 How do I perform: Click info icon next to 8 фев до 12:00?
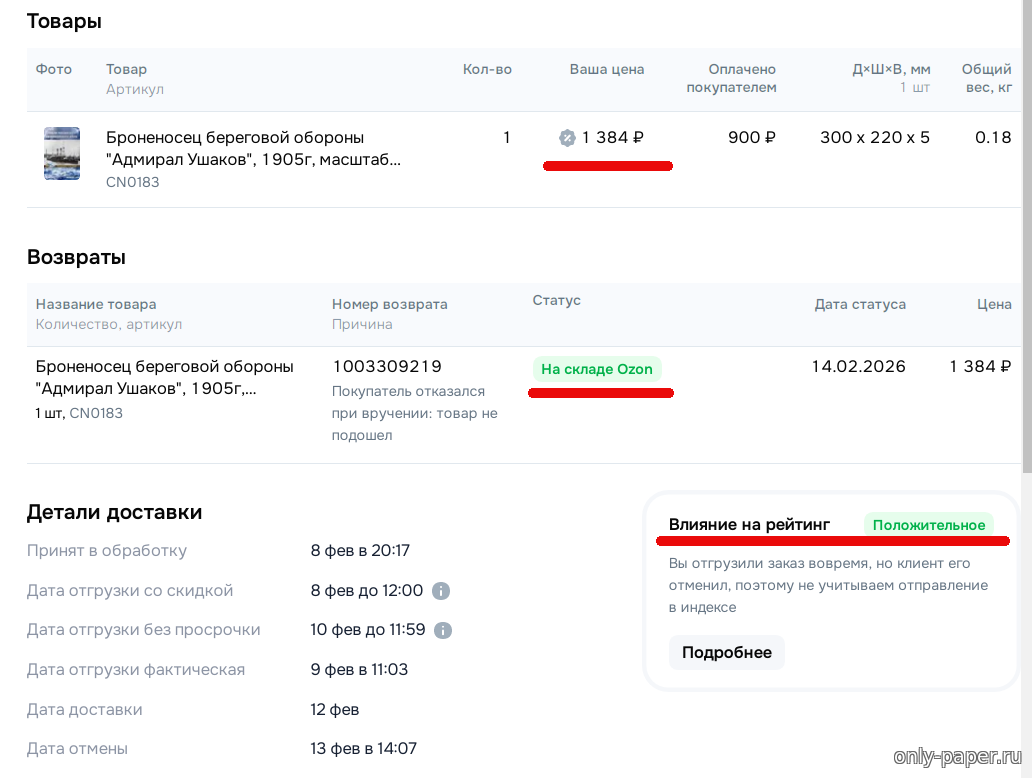pyautogui.click(x=441, y=591)
